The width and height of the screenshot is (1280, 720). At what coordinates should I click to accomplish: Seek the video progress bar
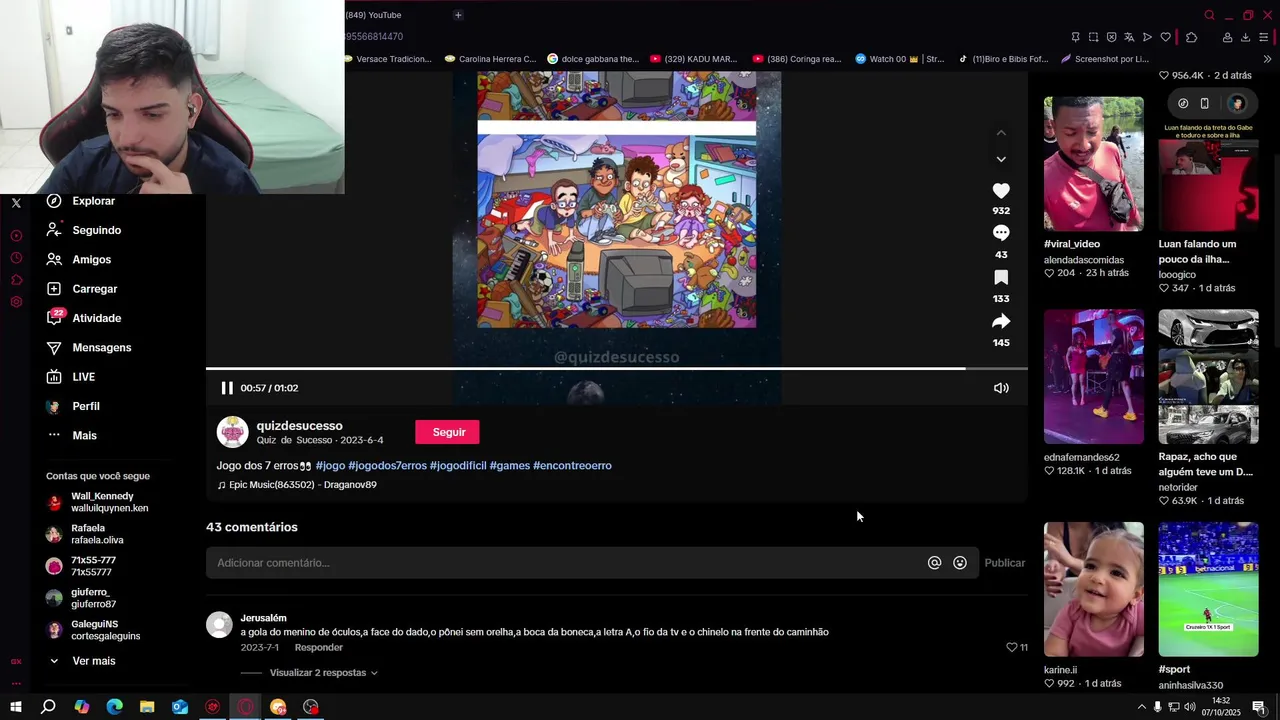(616, 369)
